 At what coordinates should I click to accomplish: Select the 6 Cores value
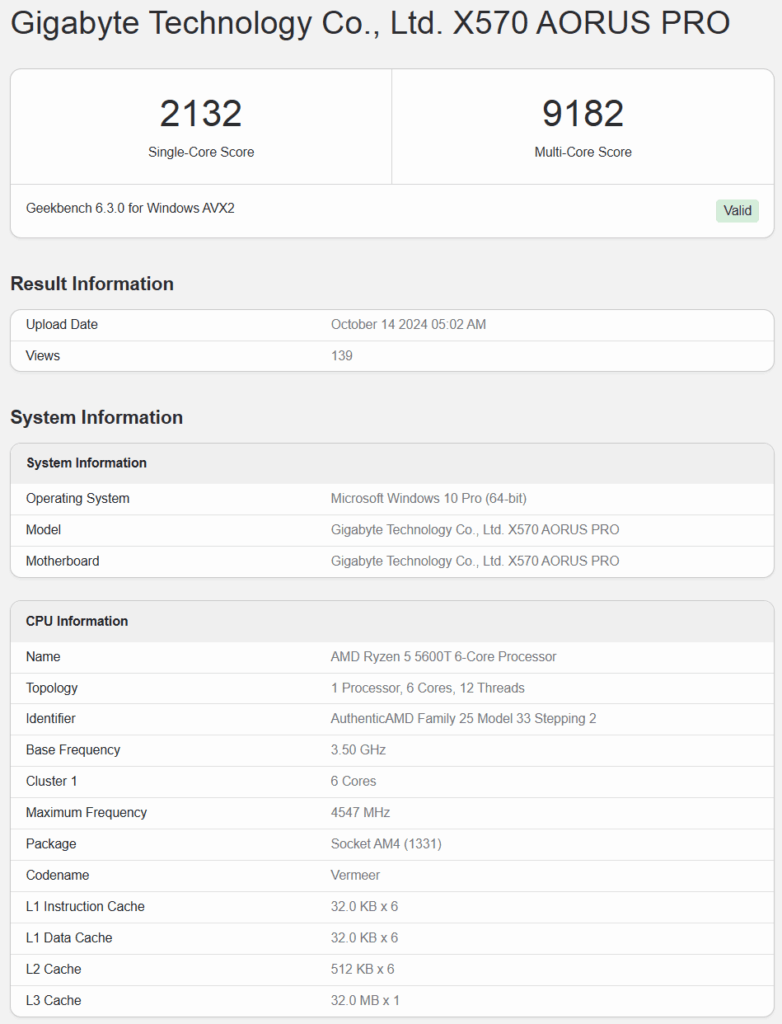(353, 781)
